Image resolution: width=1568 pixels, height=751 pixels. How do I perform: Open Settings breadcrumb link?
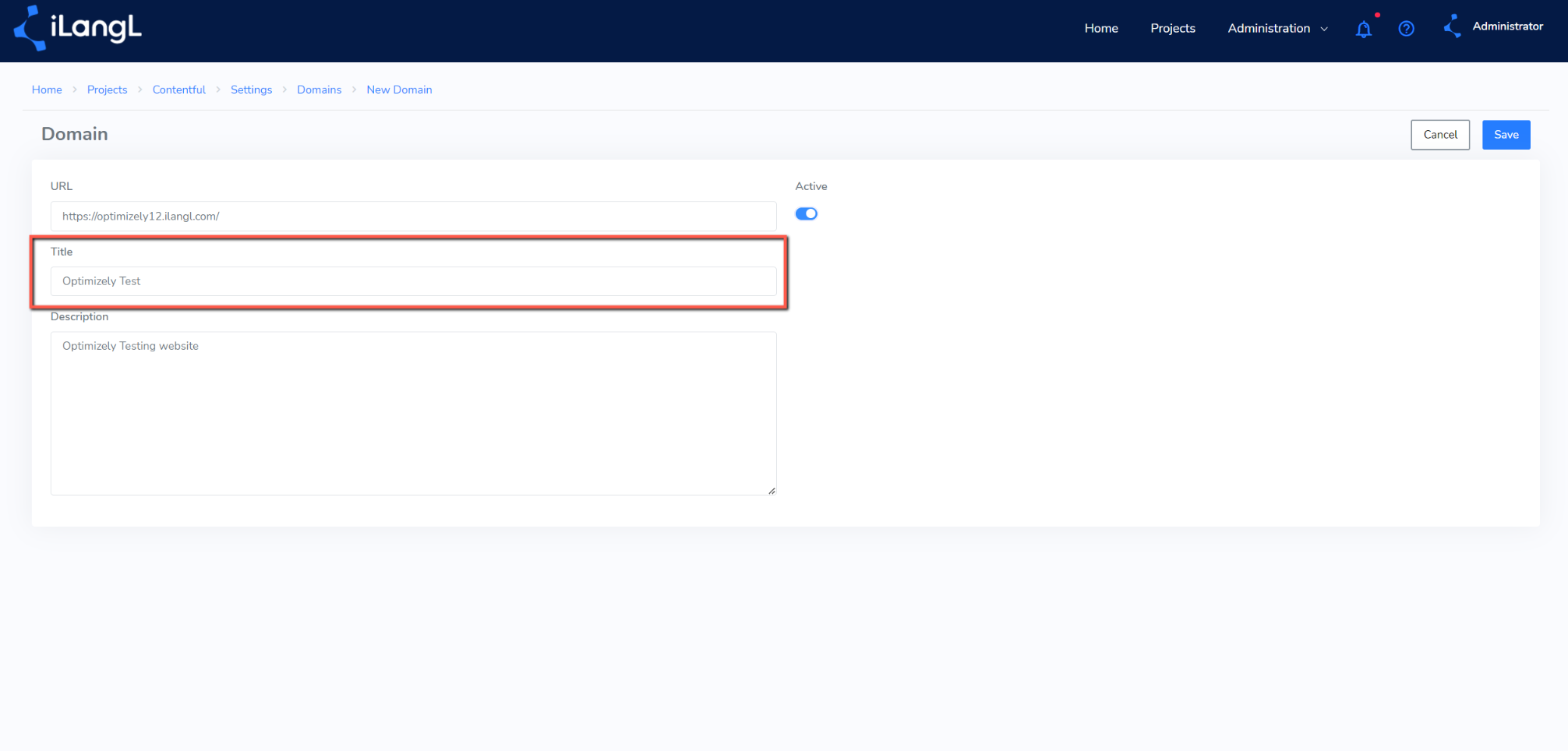251,90
